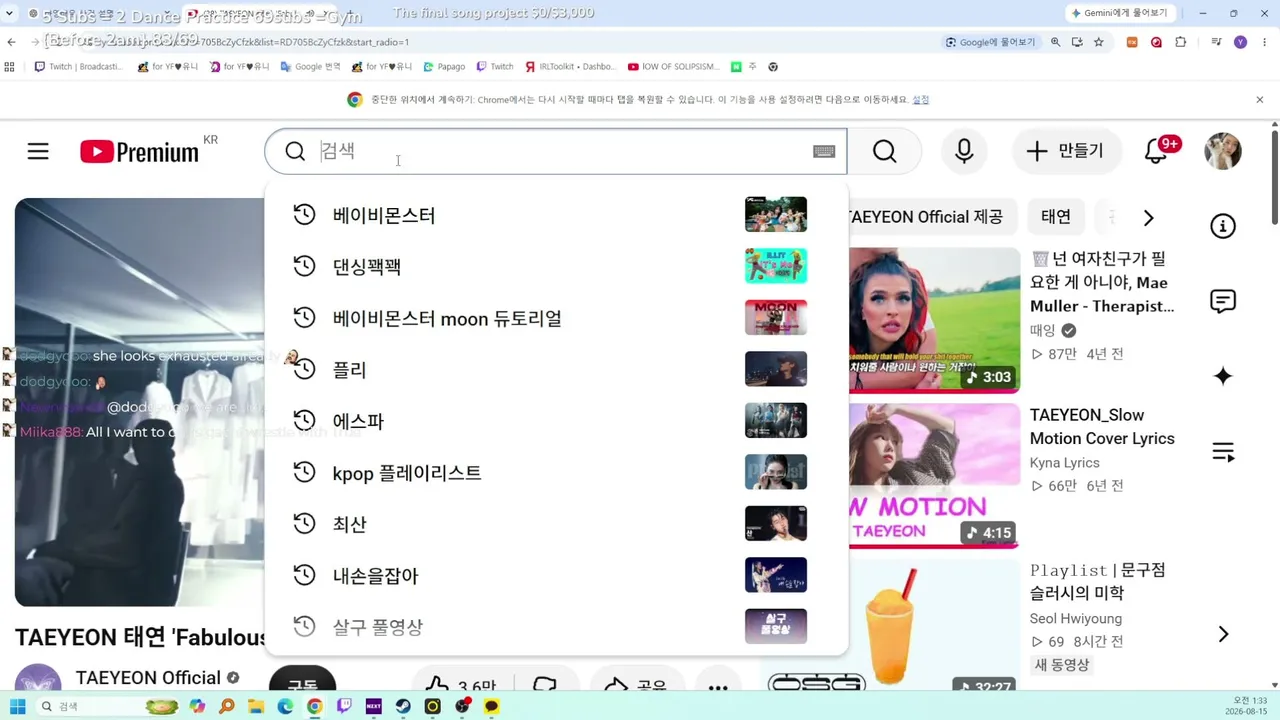Open Steam from the taskbar
1280x720 pixels.
(x=403, y=706)
